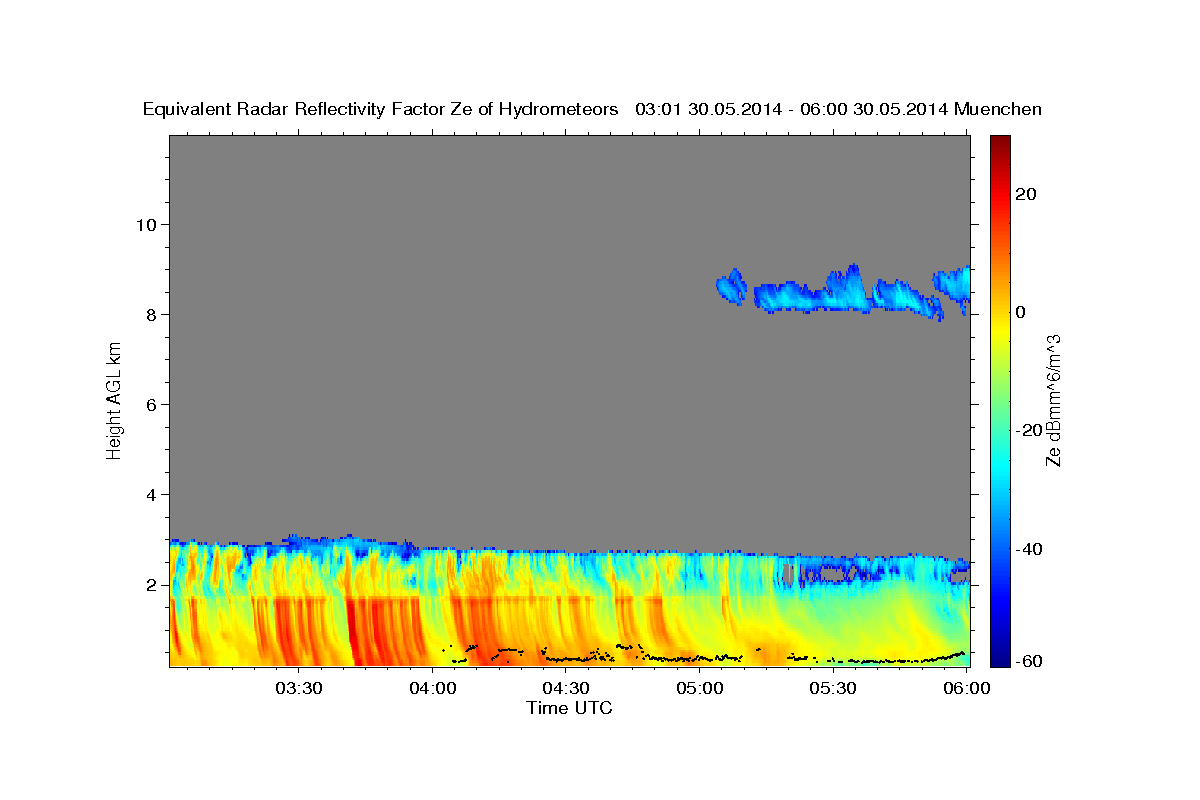Click the height axis label 6
The height and width of the screenshot is (800, 1200).
[x=152, y=404]
